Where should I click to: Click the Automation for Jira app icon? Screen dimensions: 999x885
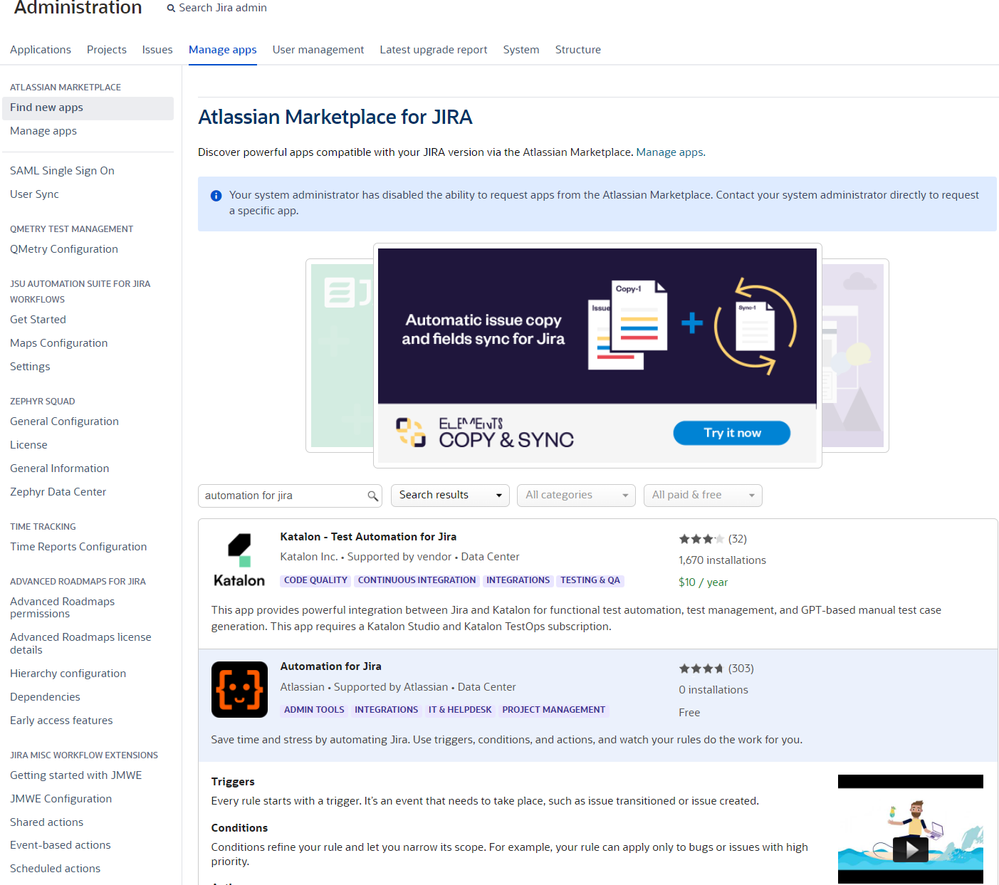click(239, 689)
